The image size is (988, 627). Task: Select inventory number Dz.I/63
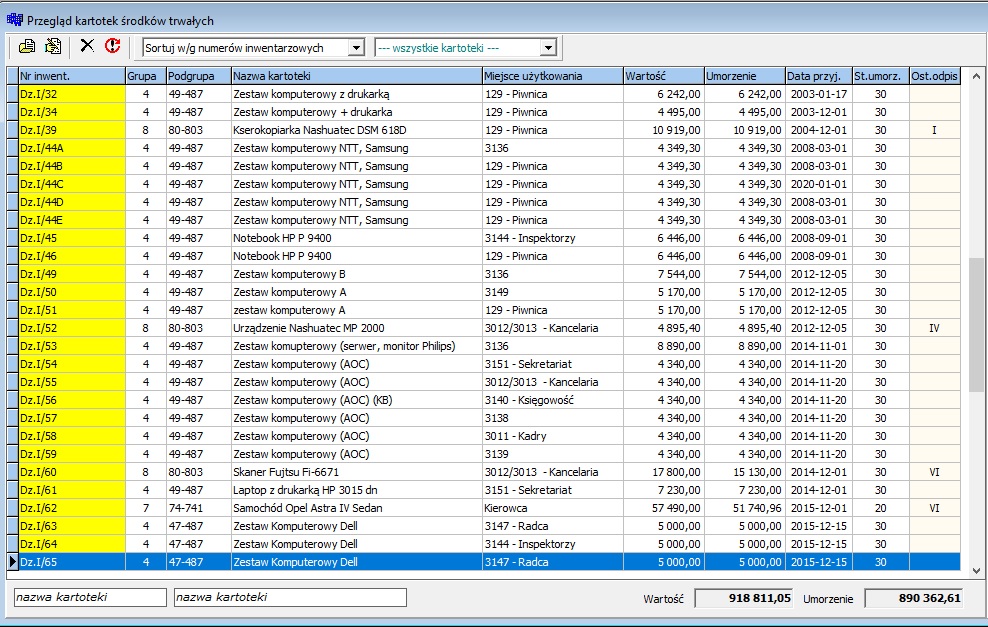pos(72,526)
